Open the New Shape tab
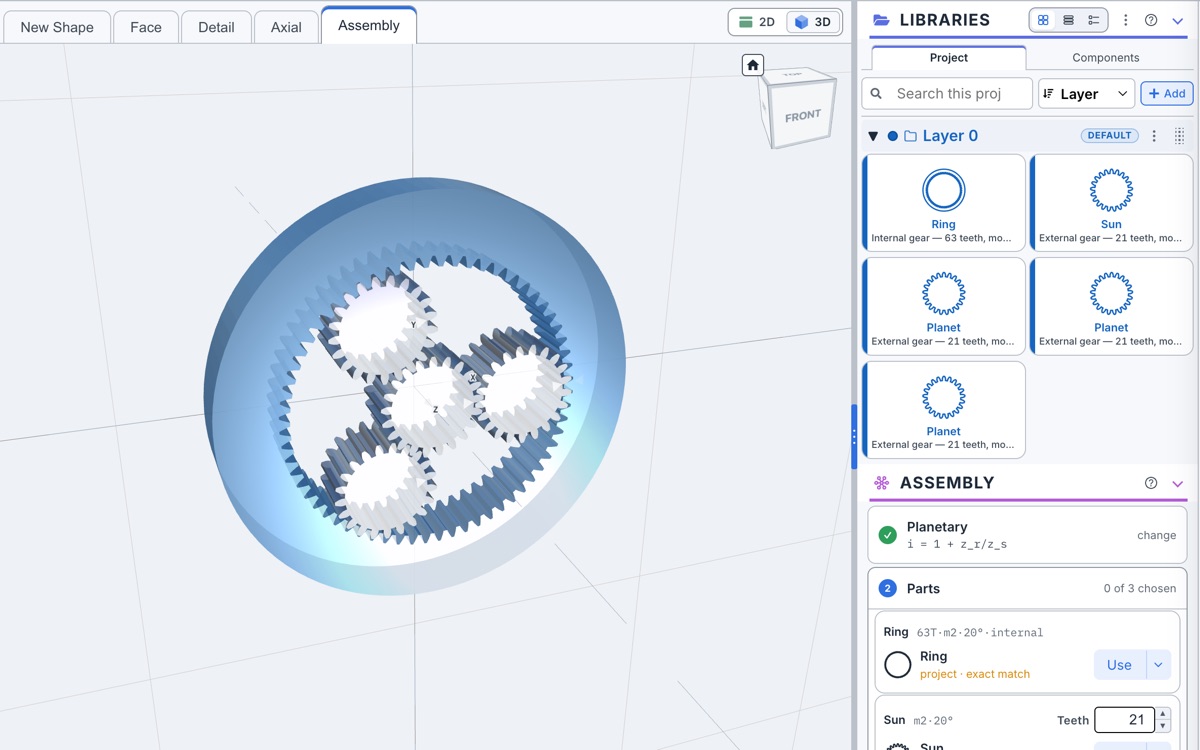1200x750 pixels. (x=57, y=27)
